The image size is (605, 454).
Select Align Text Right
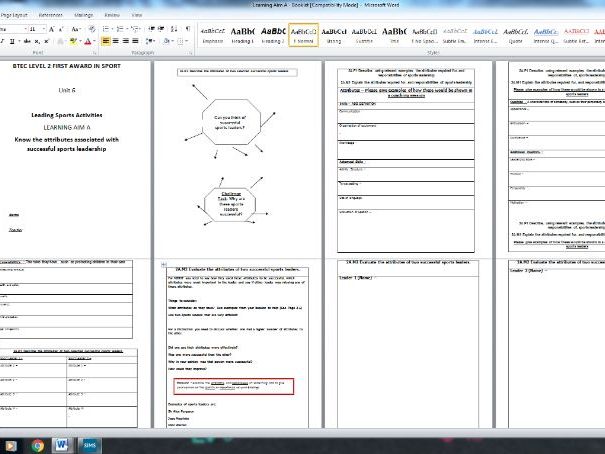(125, 41)
